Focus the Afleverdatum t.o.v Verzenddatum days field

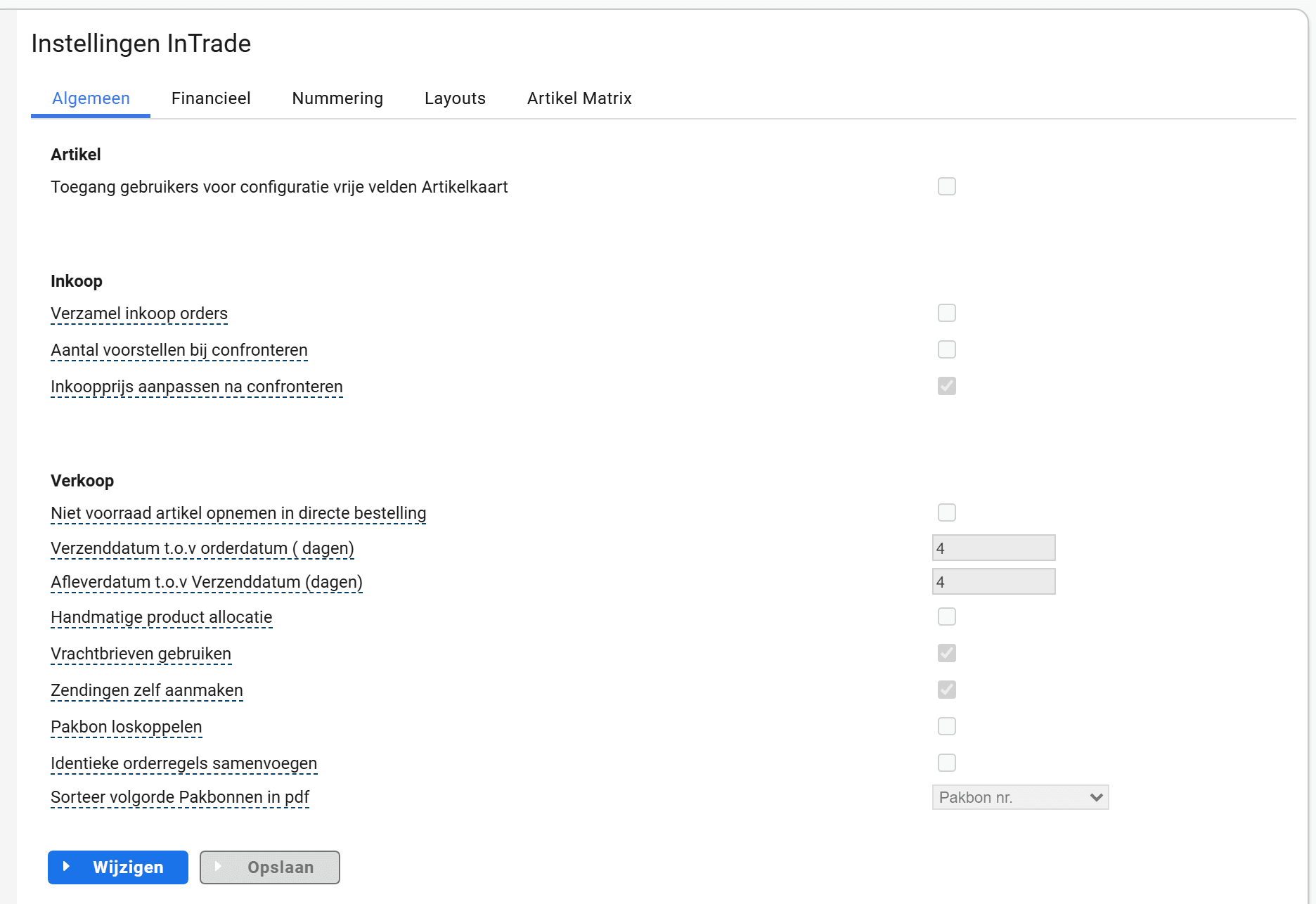993,581
